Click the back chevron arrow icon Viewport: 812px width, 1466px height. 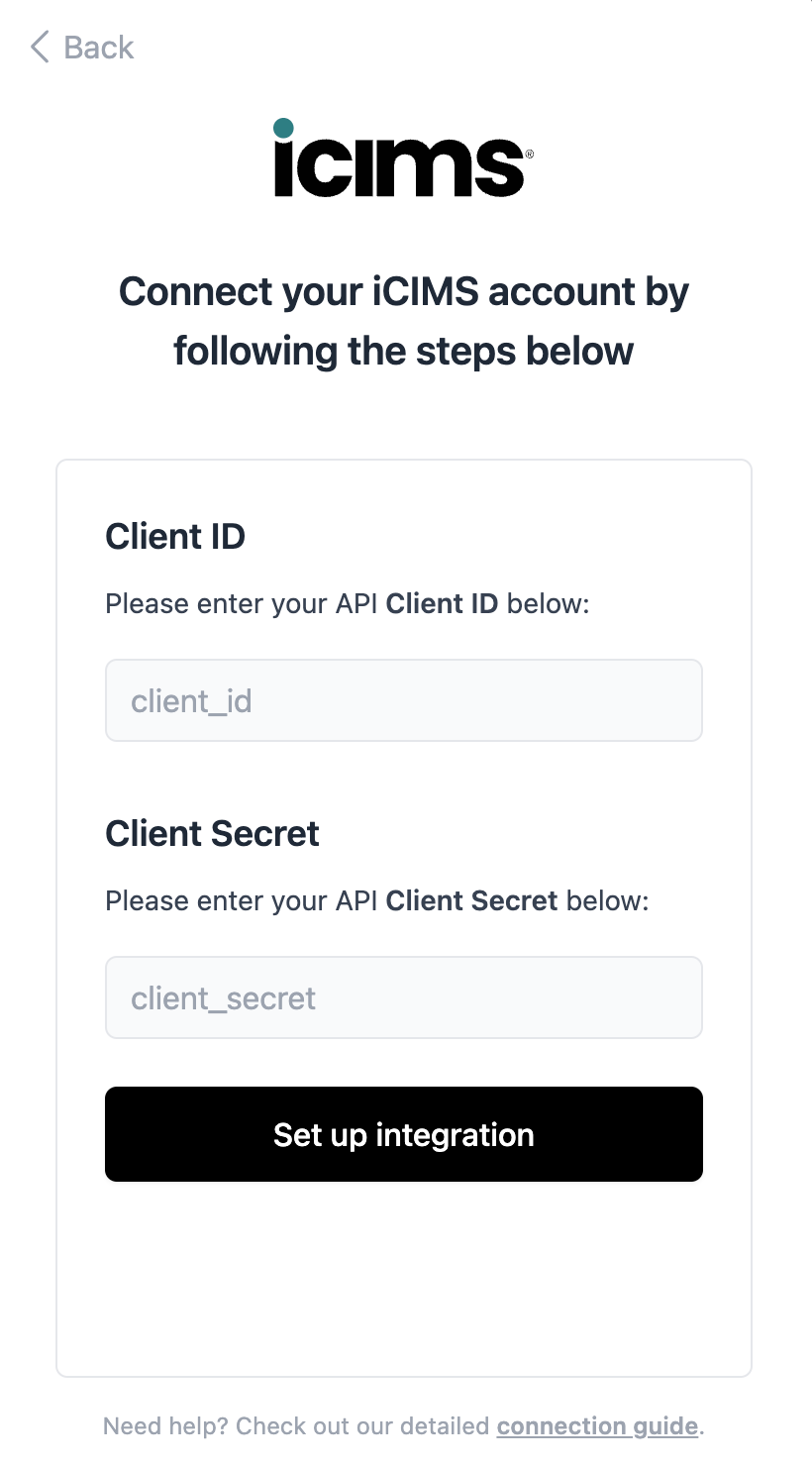40,47
